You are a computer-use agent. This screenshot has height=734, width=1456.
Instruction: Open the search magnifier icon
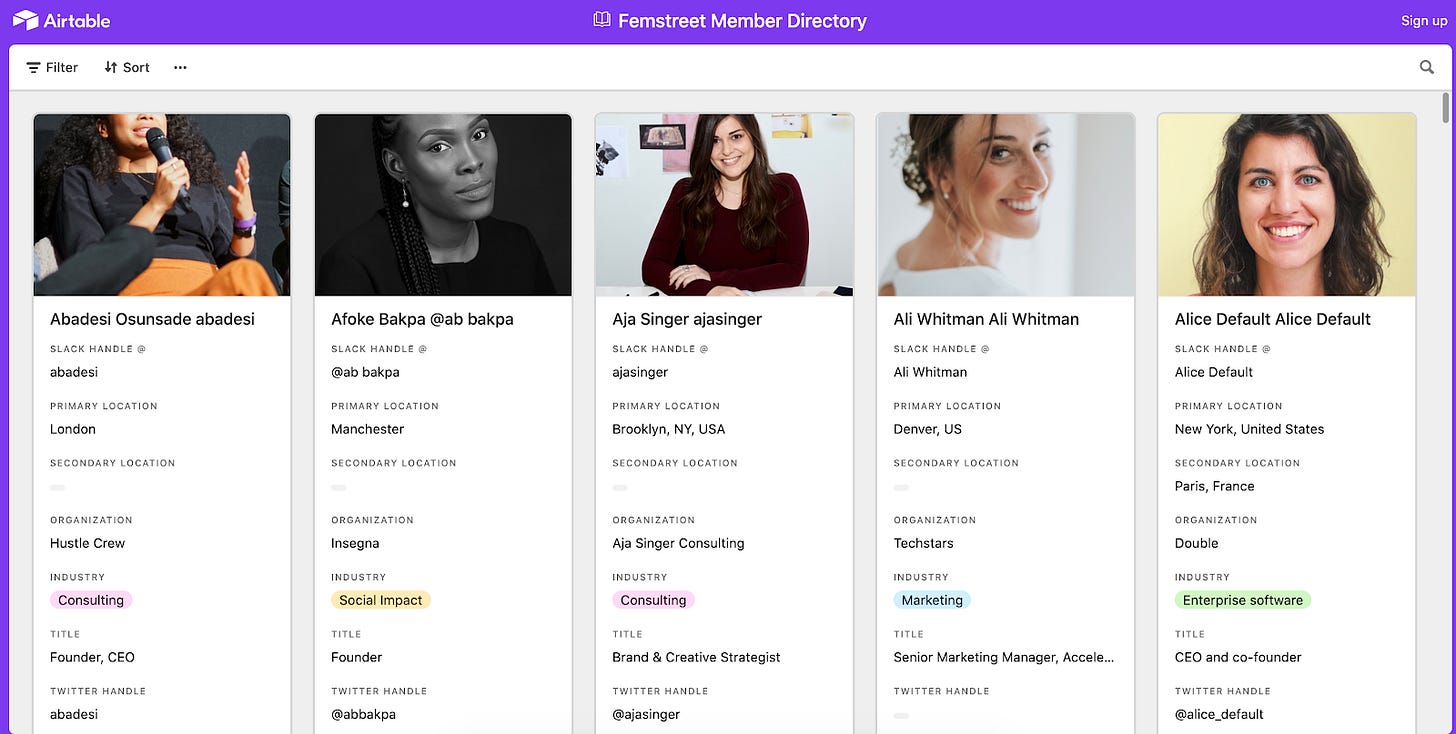click(x=1427, y=67)
